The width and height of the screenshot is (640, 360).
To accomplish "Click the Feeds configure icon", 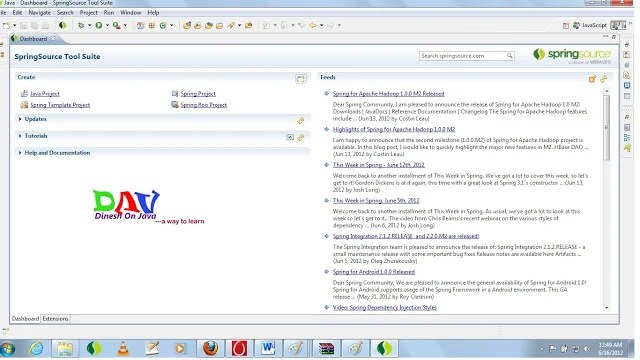I will (592, 79).
